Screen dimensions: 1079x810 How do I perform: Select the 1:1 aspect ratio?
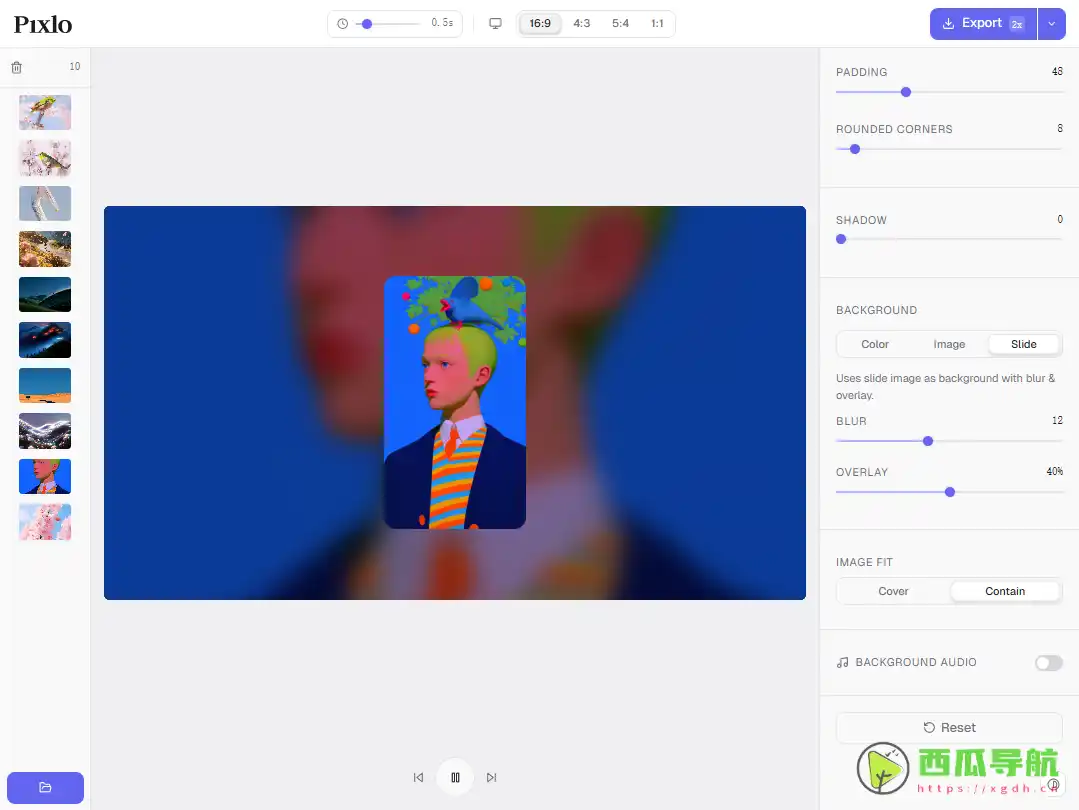[657, 22]
